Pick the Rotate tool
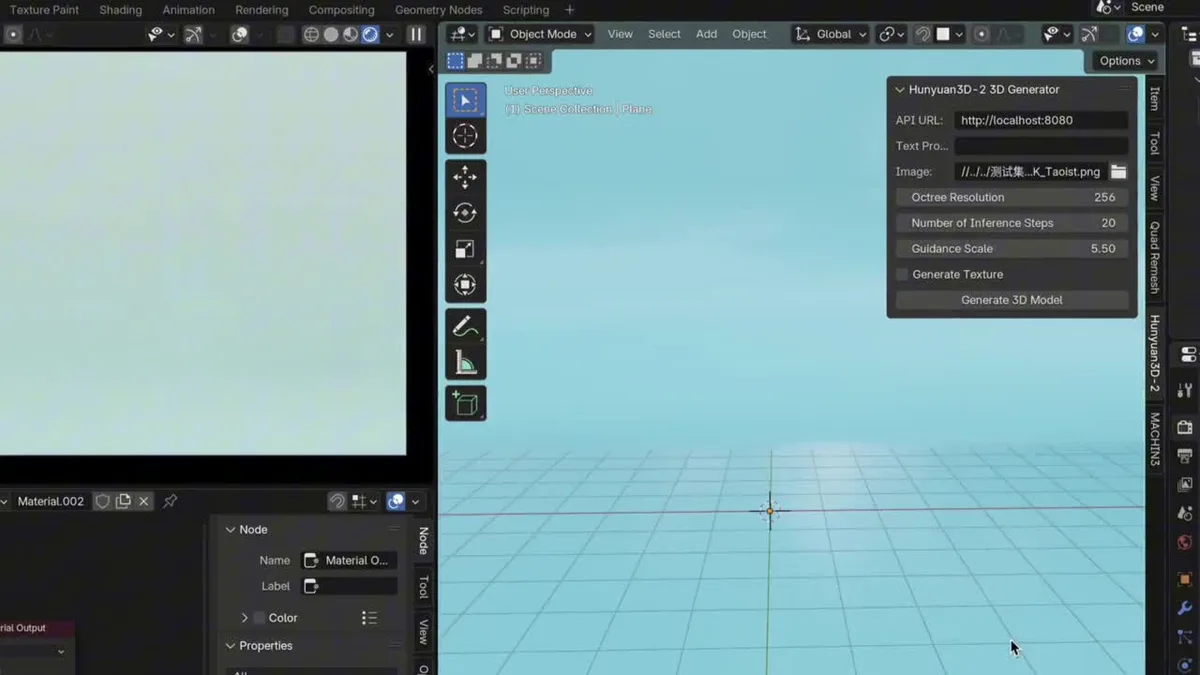This screenshot has height=675, width=1200. 465,213
